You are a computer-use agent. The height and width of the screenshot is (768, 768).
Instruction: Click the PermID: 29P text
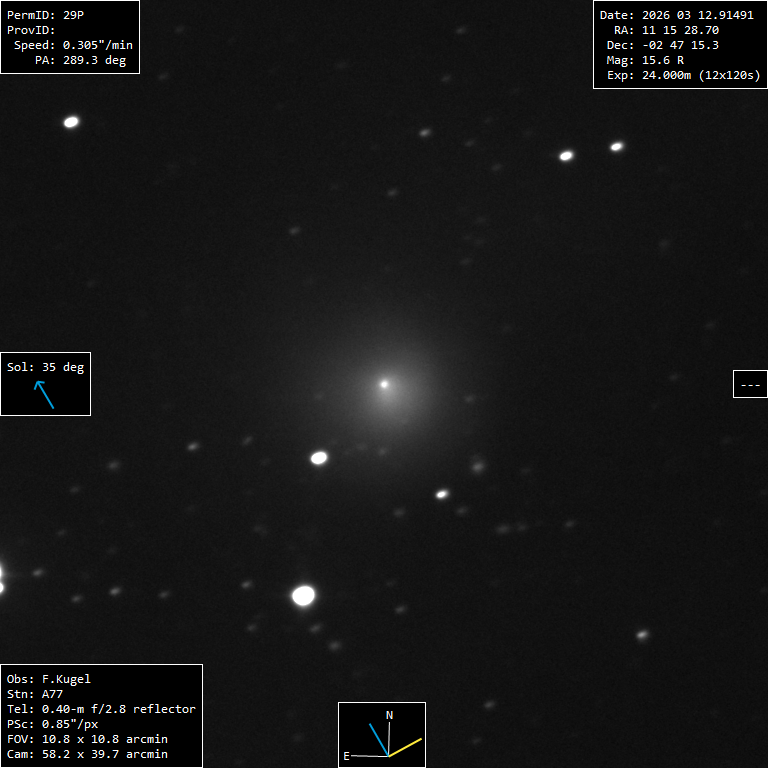(x=46, y=15)
